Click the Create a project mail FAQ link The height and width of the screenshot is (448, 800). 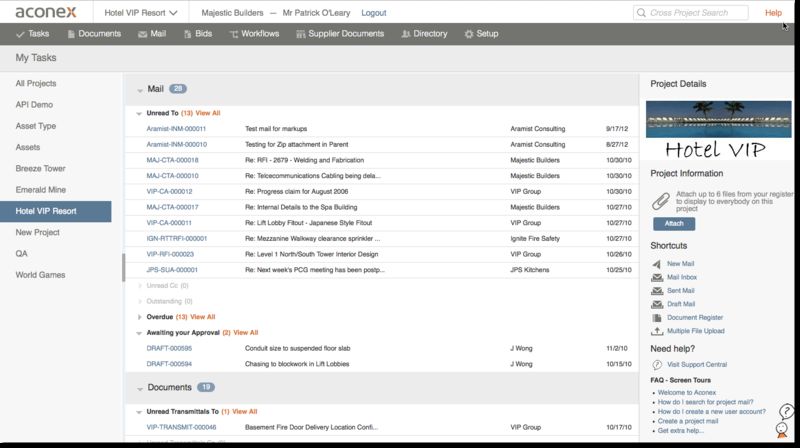[x=688, y=421]
